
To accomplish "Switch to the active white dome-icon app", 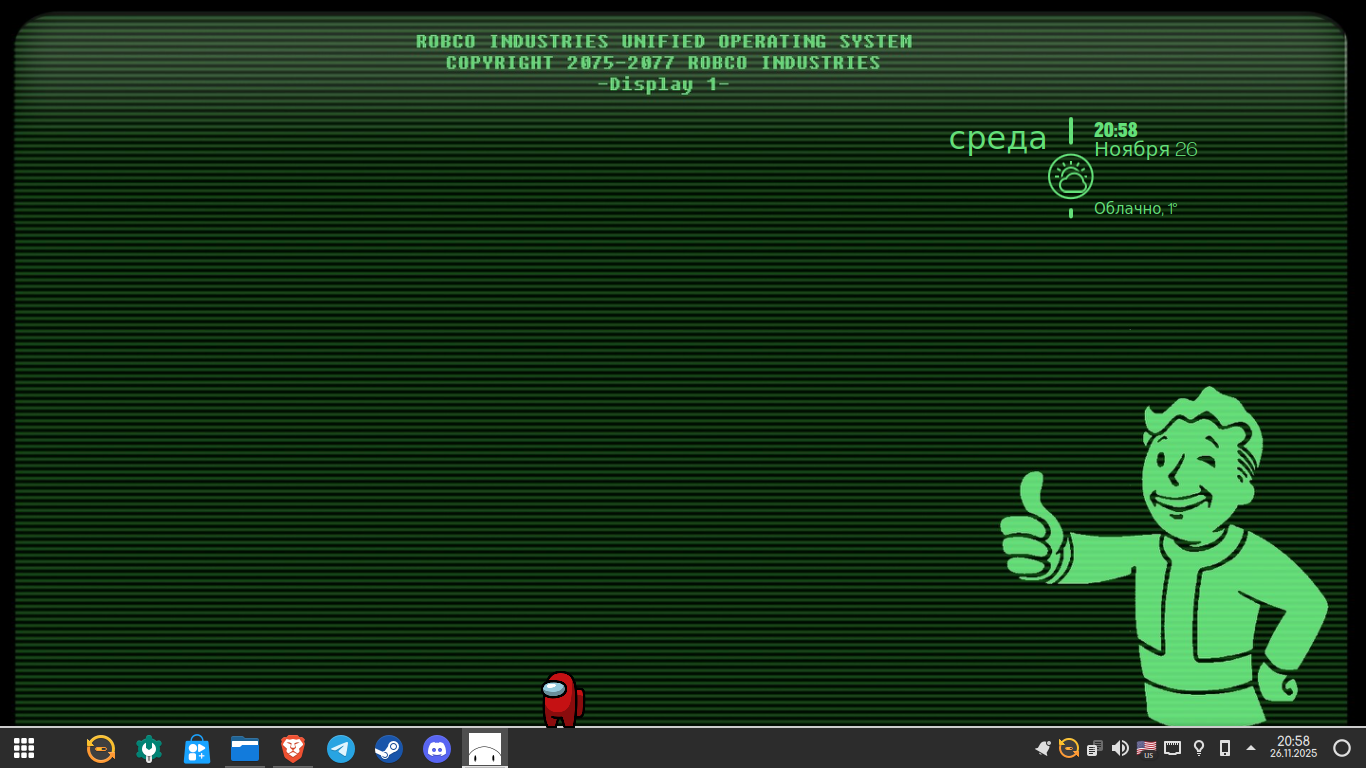I will [x=485, y=748].
